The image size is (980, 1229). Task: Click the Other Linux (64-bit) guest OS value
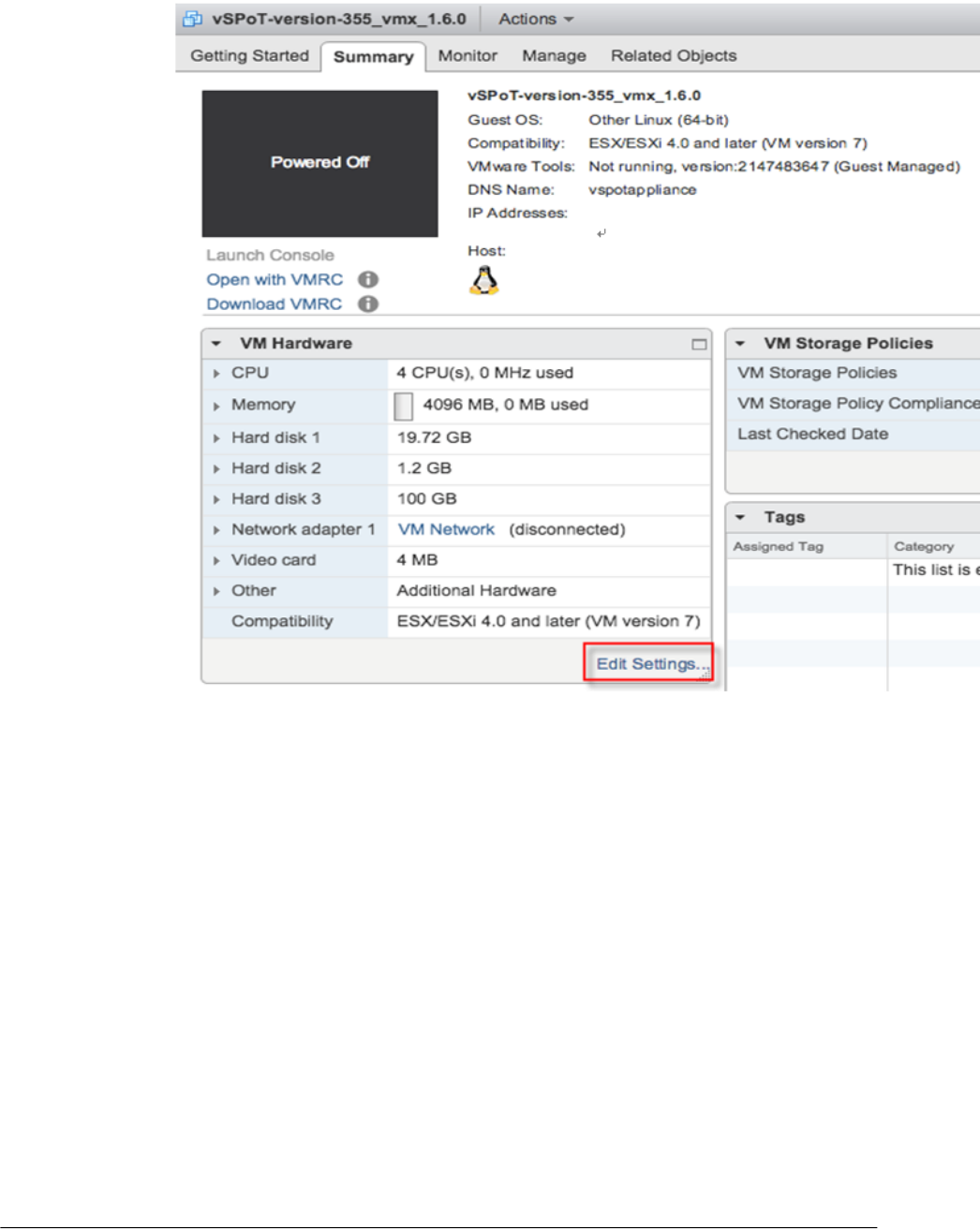coord(659,120)
